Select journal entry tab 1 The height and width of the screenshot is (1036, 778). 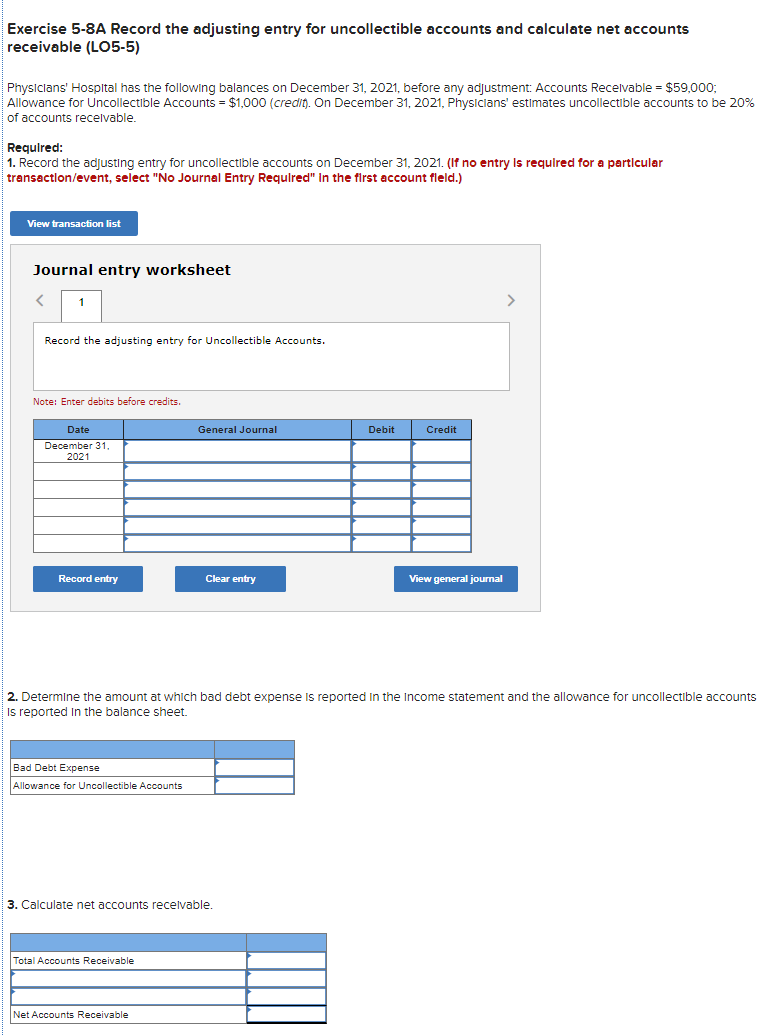(81, 306)
